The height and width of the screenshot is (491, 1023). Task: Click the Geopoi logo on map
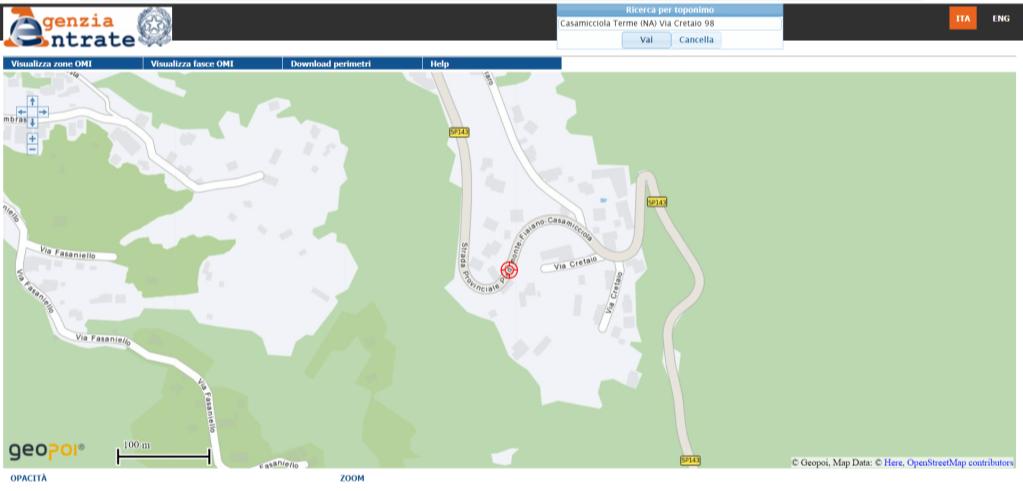coord(47,451)
